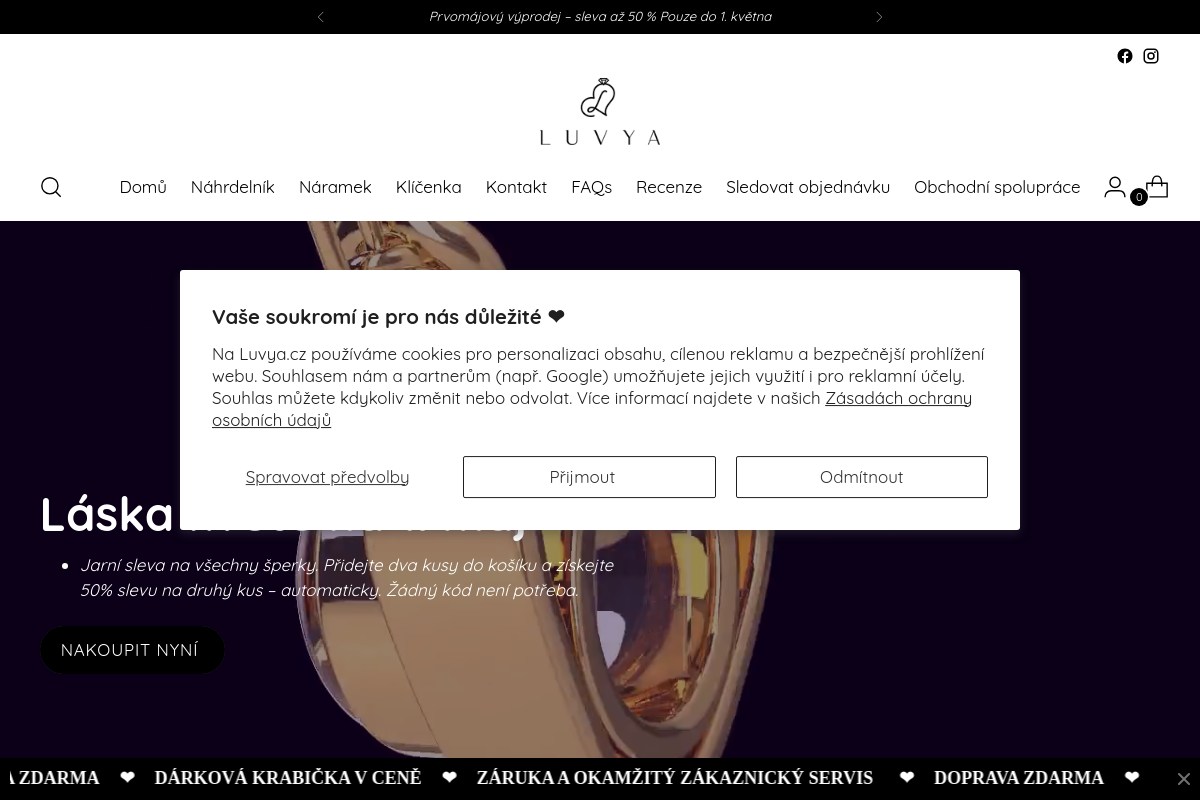Open Spravovat předvolby cookie settings
Screen dimensions: 1200x800
coord(327,477)
